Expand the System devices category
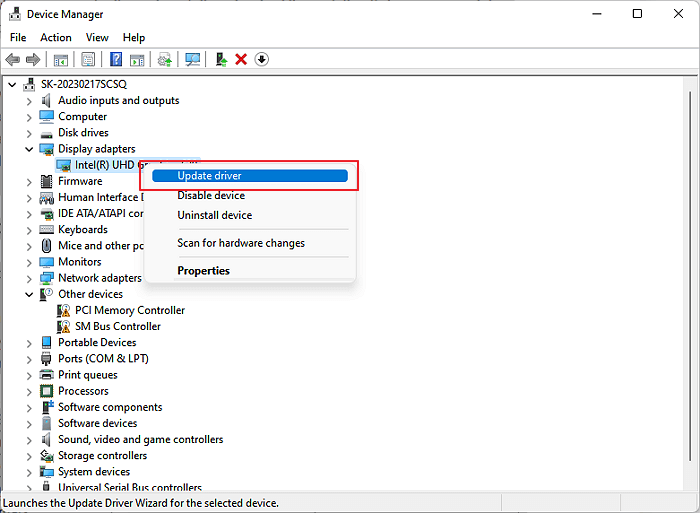The width and height of the screenshot is (700, 513). coord(29,472)
